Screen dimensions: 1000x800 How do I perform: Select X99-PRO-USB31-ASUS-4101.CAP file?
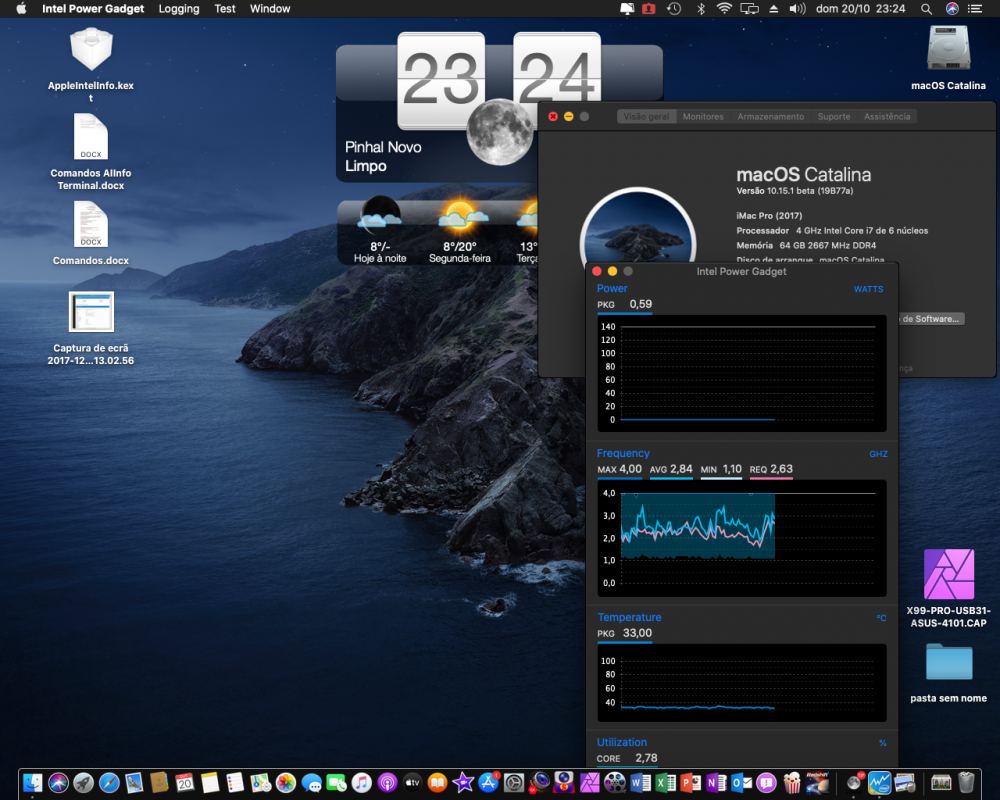pyautogui.click(x=948, y=588)
